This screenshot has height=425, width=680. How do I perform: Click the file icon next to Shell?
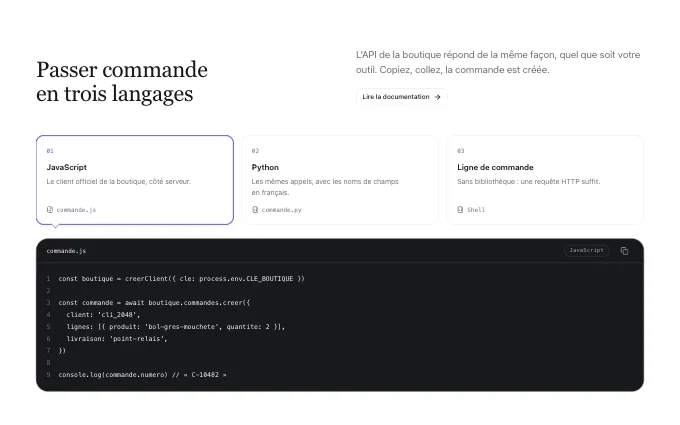tap(460, 209)
